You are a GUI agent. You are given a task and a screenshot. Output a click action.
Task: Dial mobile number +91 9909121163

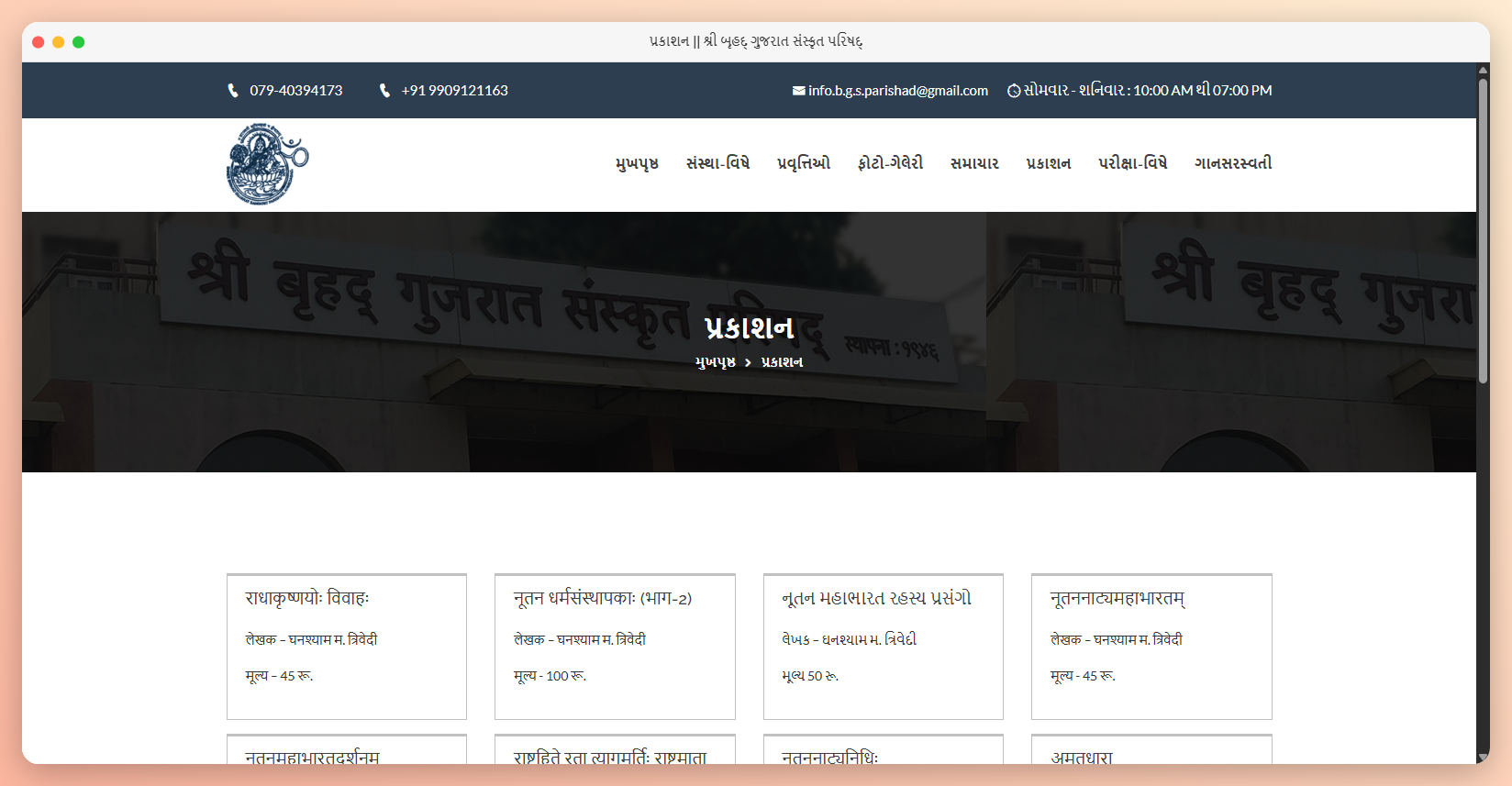[x=455, y=90]
